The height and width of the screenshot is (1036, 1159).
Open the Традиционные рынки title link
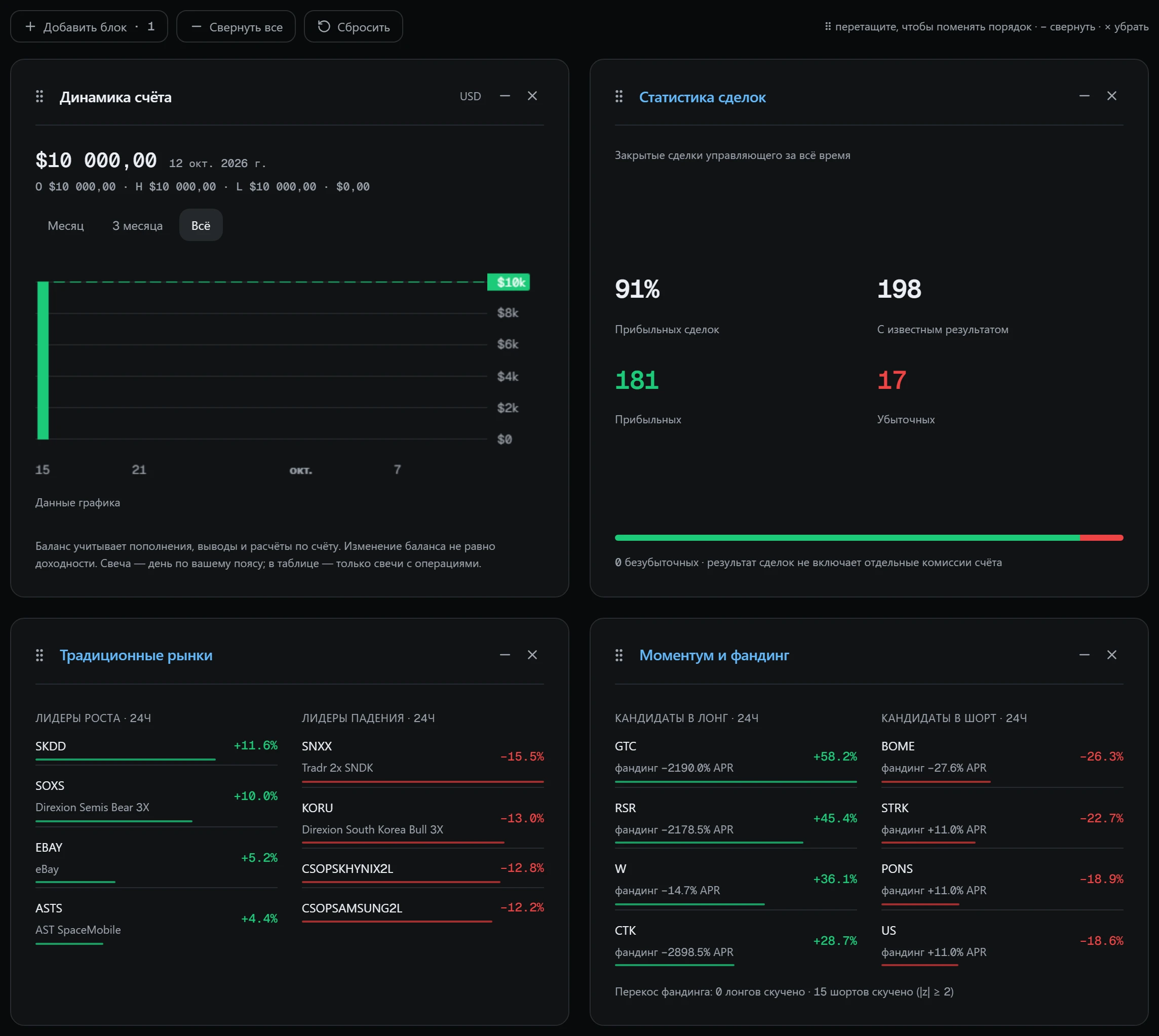(136, 656)
